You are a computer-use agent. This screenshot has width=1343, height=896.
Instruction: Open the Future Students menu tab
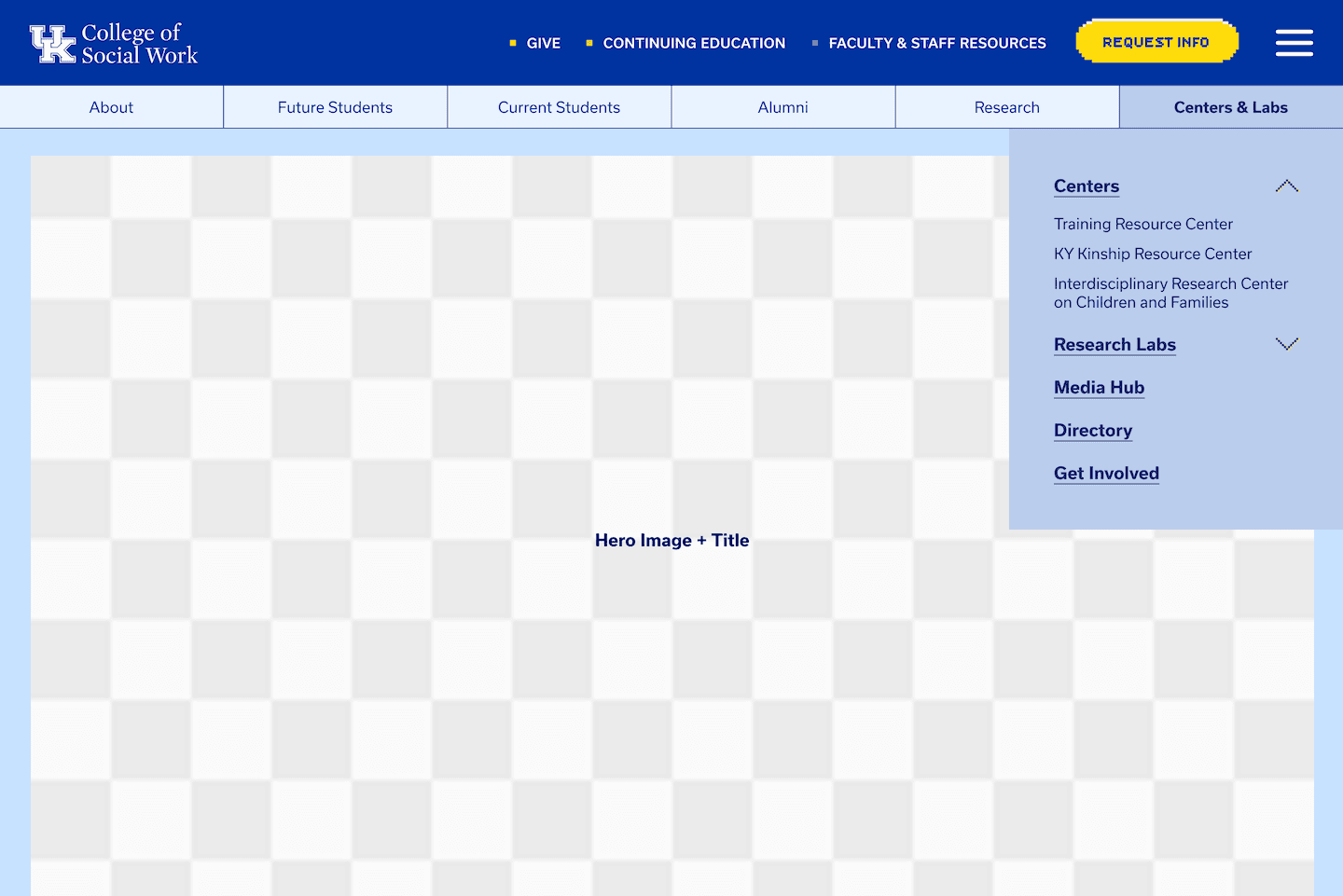(336, 107)
